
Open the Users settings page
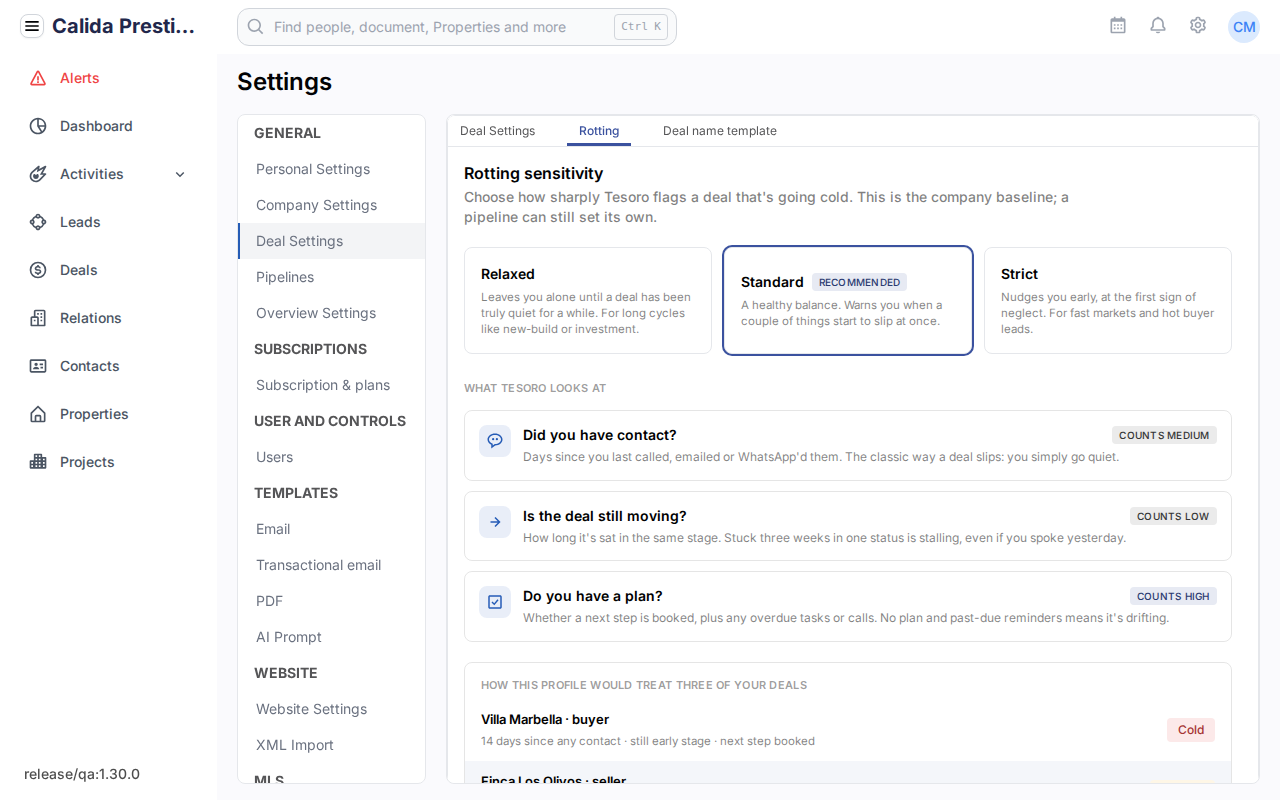[332, 457]
